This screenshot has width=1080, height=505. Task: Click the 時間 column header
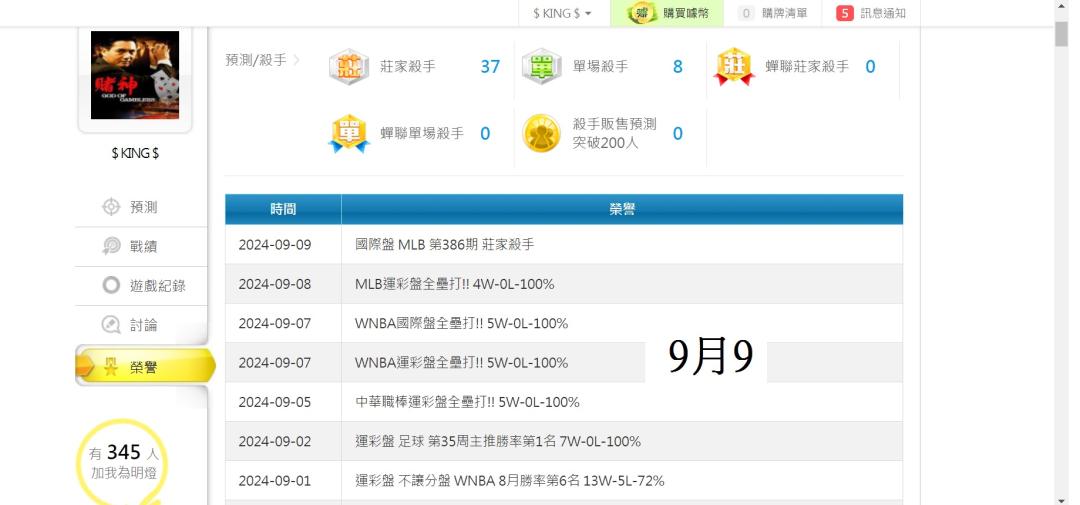pyautogui.click(x=283, y=209)
